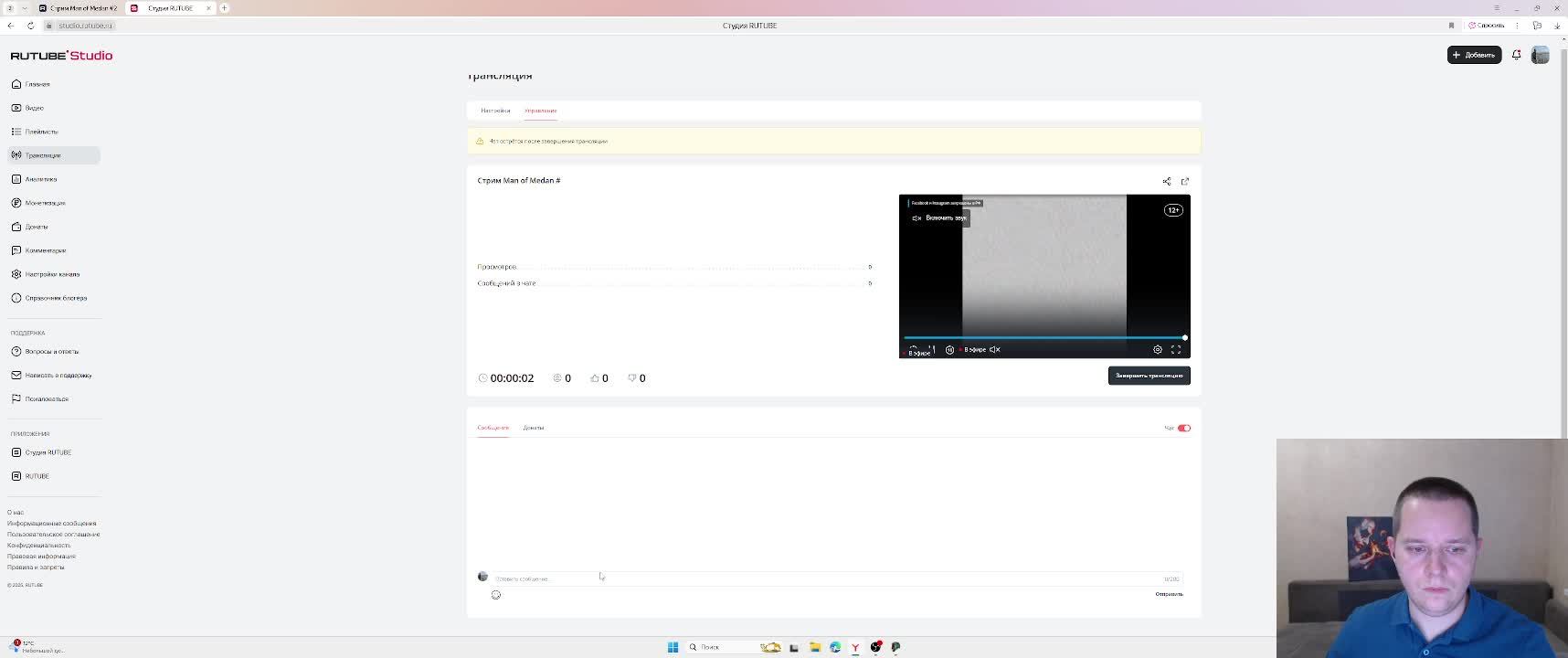
Task: Reload the page
Action: 30,26
